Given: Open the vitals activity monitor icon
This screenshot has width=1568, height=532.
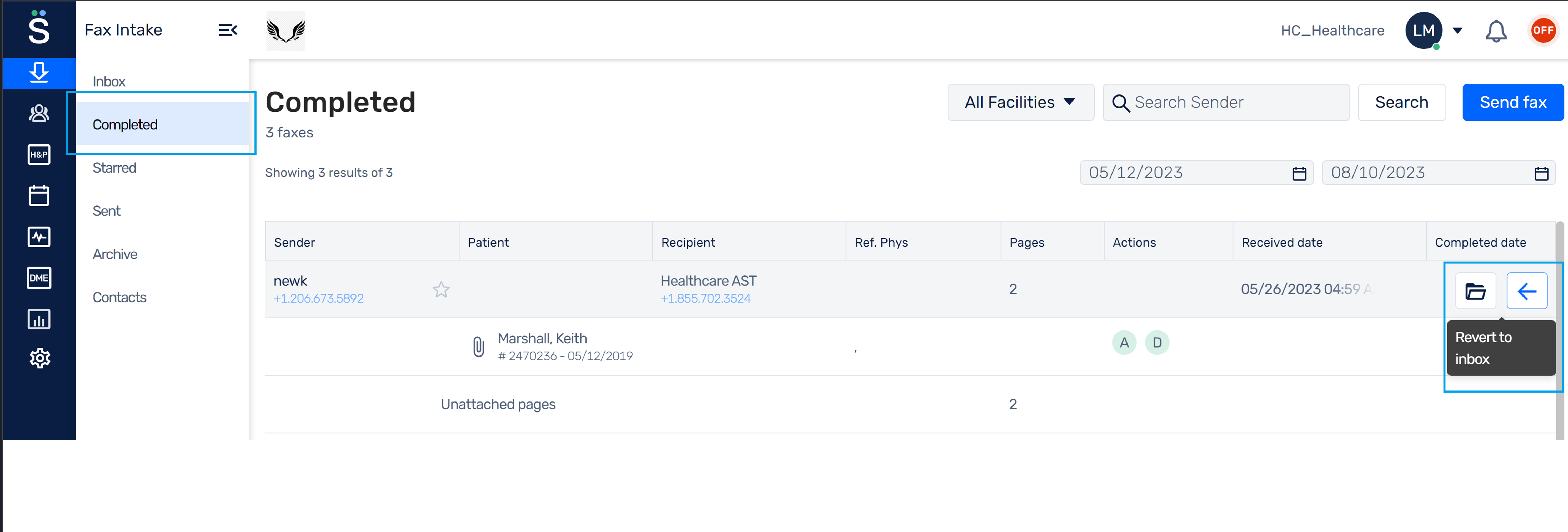Looking at the screenshot, I should point(39,237).
